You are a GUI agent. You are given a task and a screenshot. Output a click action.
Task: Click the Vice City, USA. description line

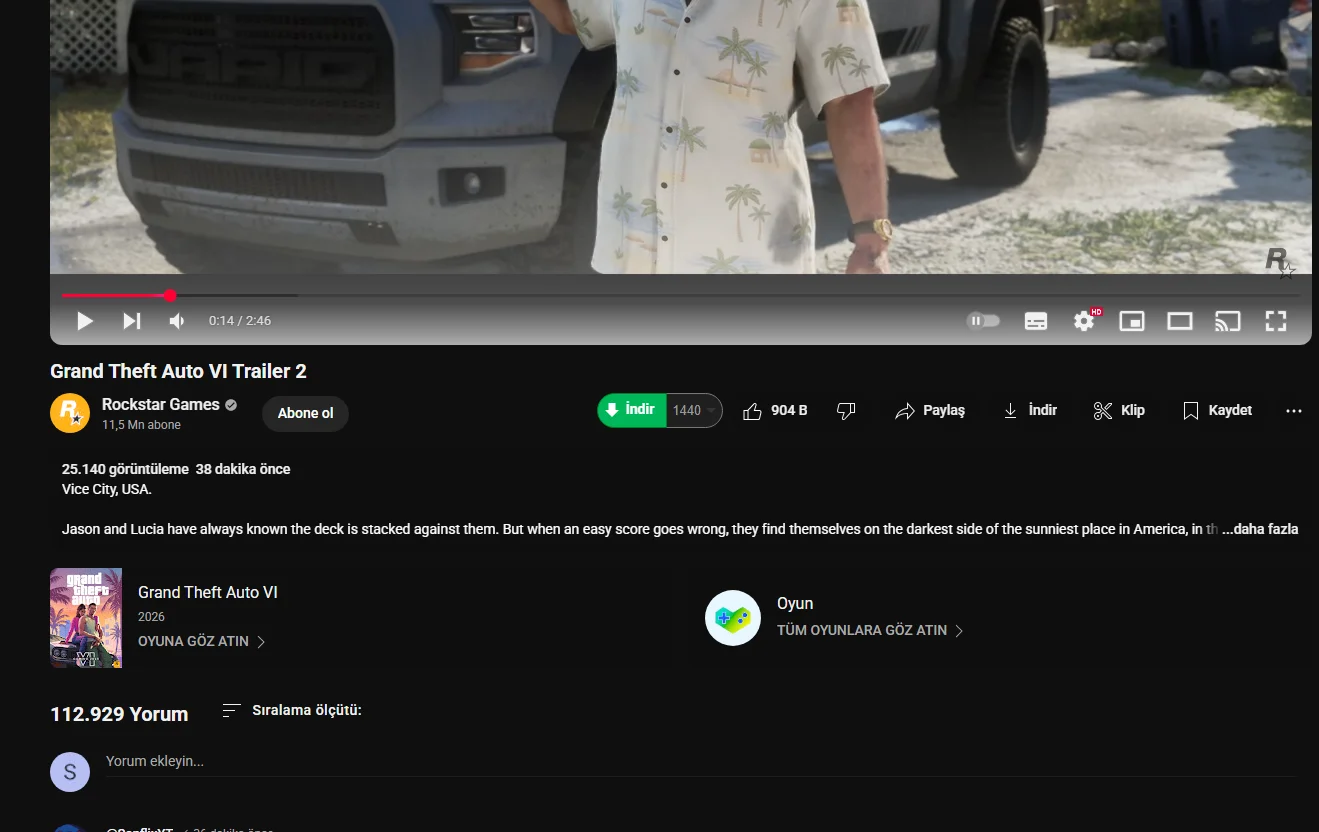tap(107, 489)
